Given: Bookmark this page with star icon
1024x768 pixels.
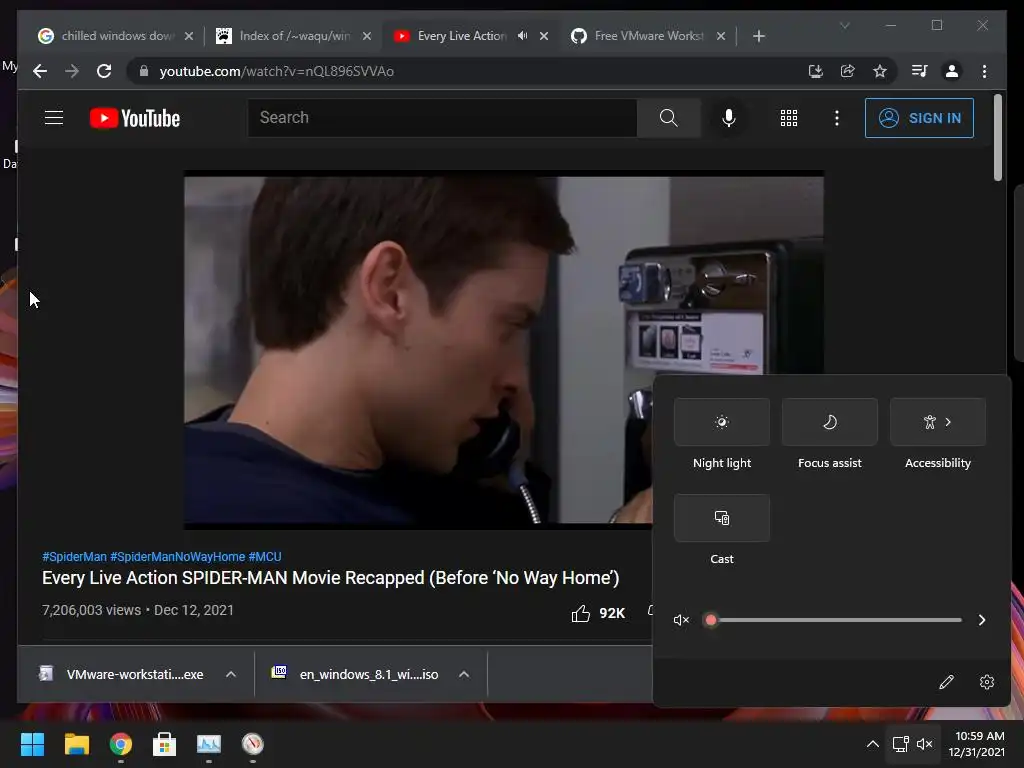Looking at the screenshot, I should coord(880,71).
